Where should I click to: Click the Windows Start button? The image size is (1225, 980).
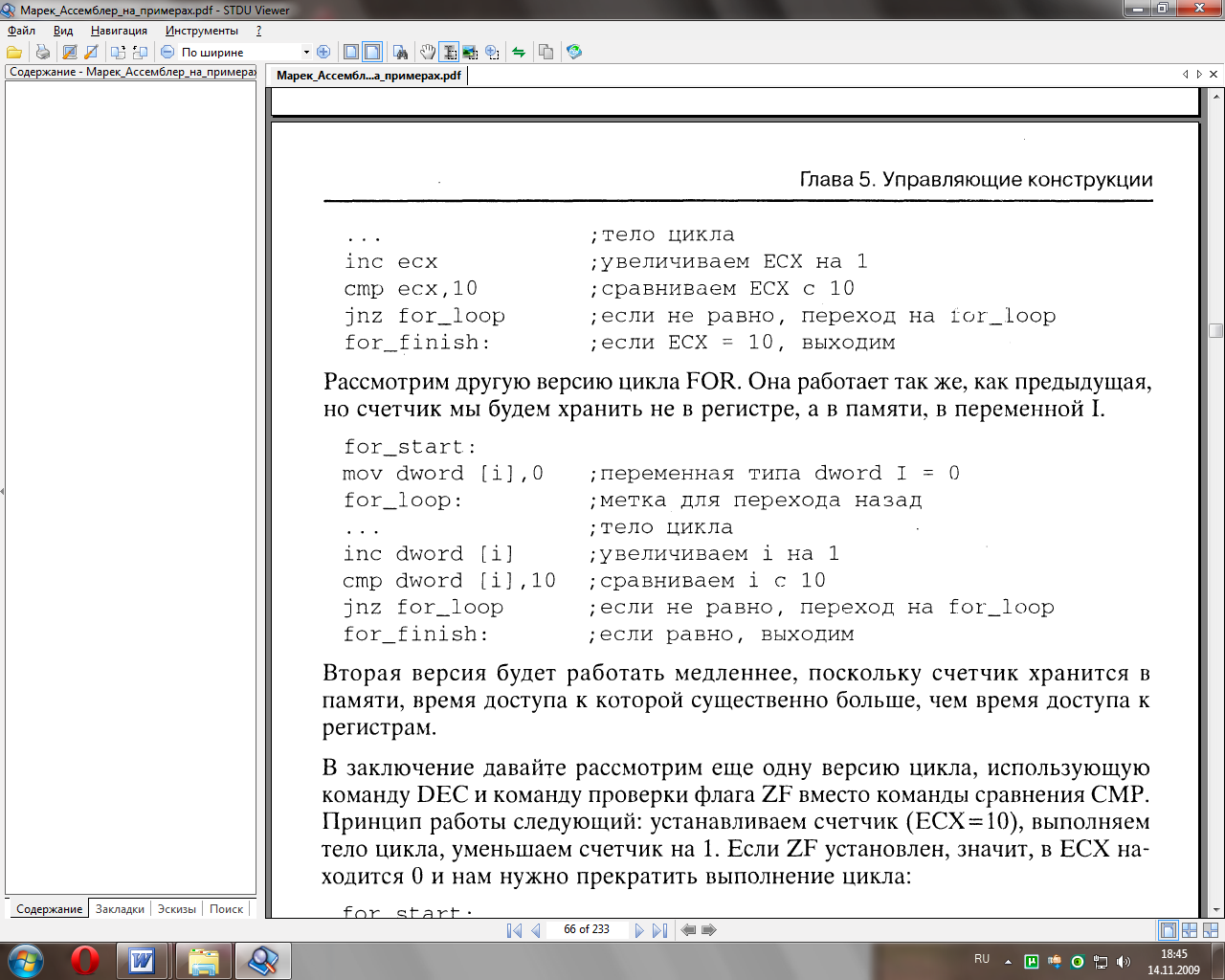[x=25, y=961]
